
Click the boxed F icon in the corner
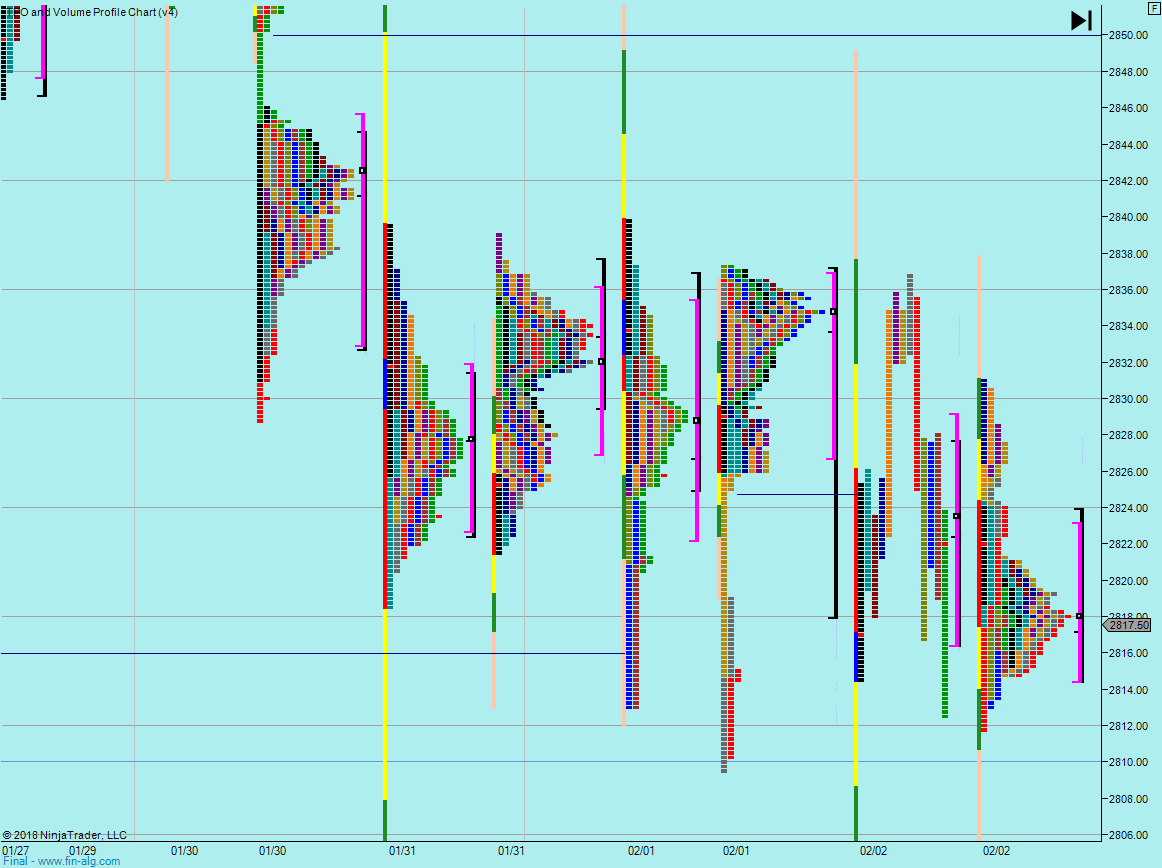click(1153, 9)
